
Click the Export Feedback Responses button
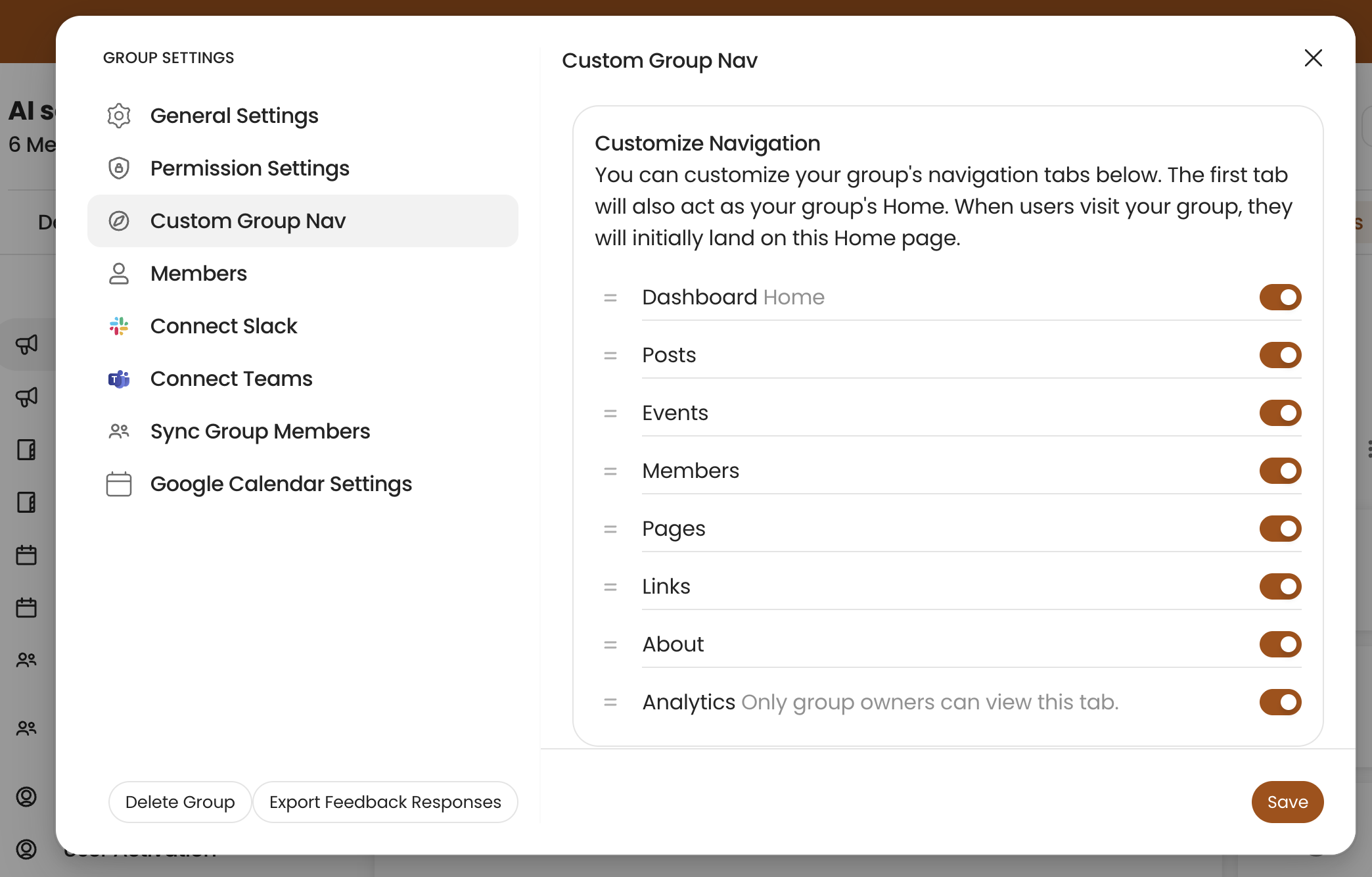pyautogui.click(x=385, y=802)
